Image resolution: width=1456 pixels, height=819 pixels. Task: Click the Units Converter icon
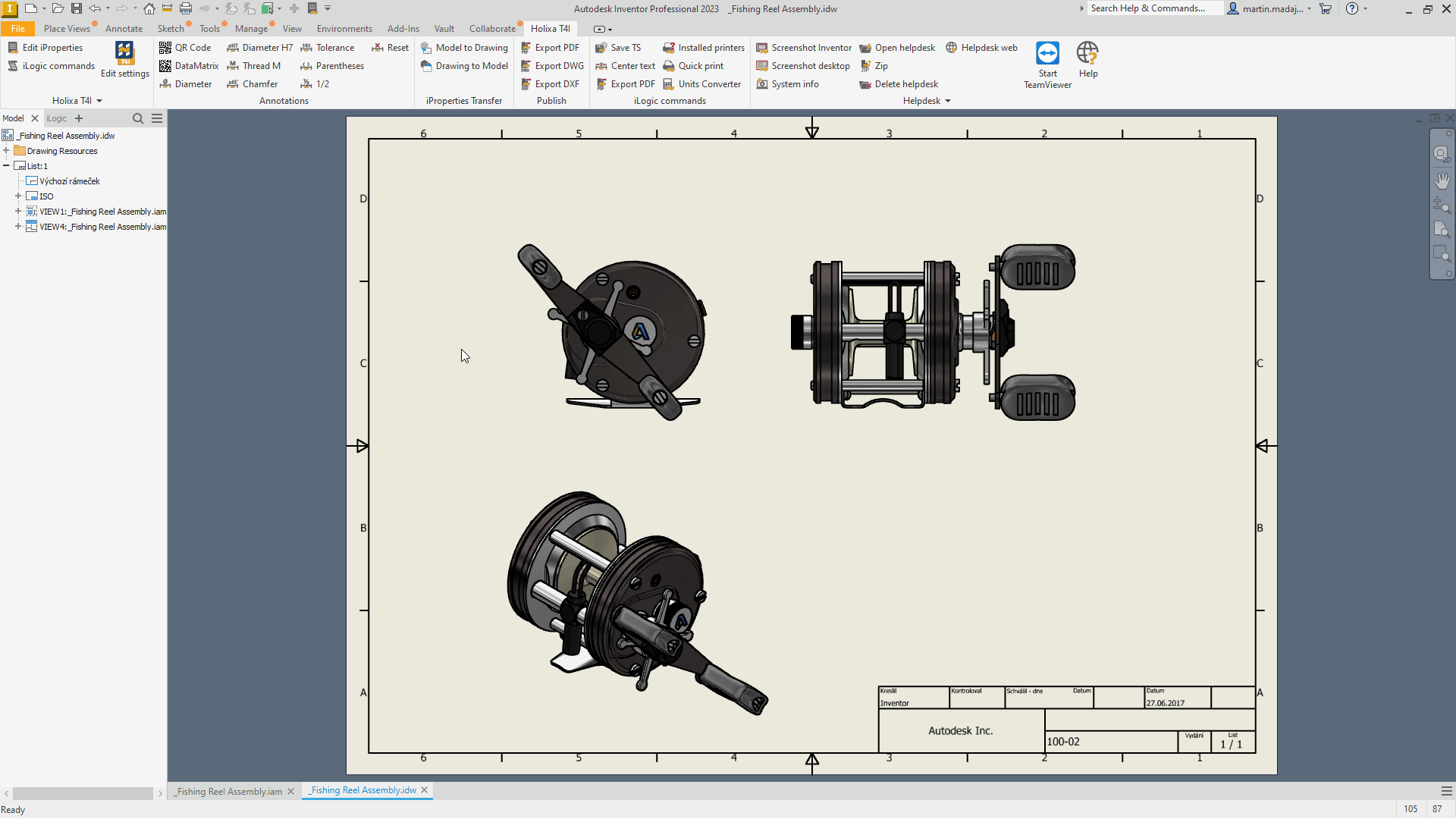pos(668,84)
